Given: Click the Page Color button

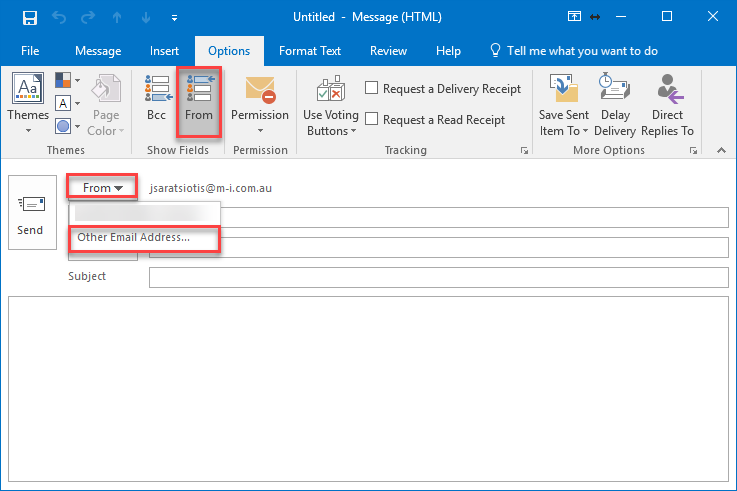Looking at the screenshot, I should pyautogui.click(x=106, y=104).
